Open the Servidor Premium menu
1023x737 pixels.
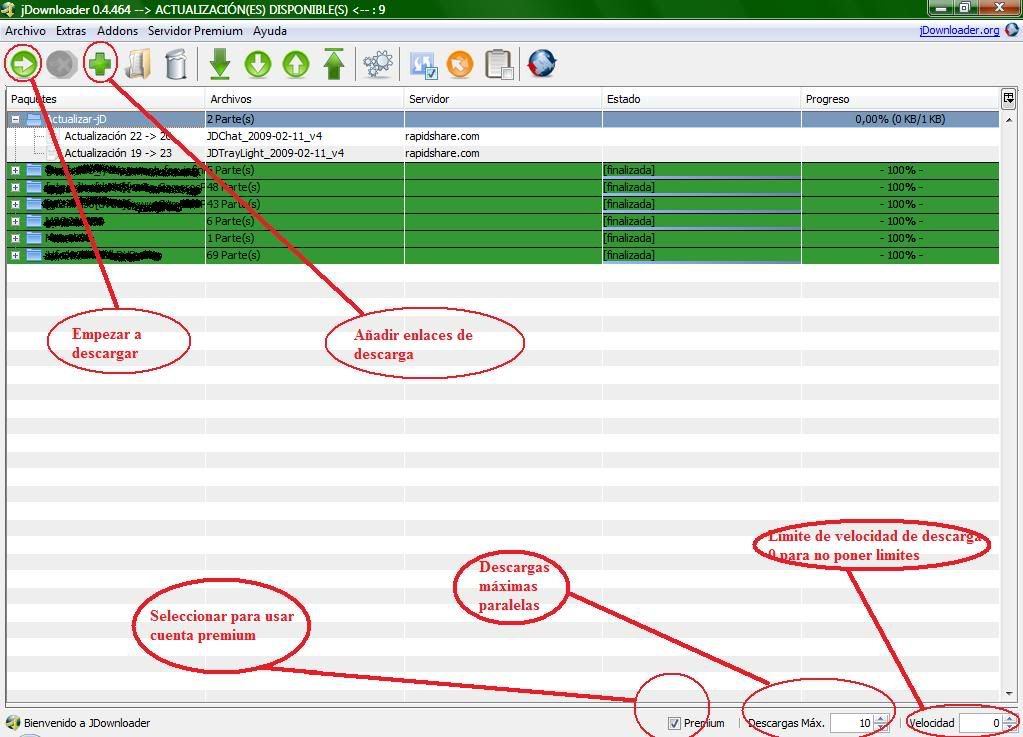point(195,31)
